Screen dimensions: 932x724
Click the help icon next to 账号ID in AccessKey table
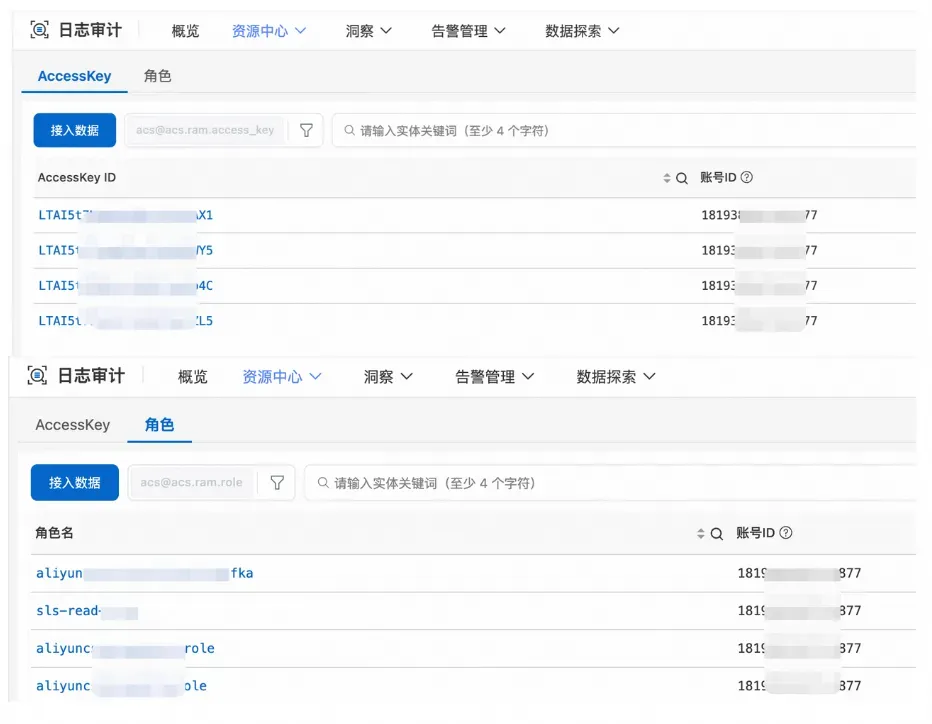[x=749, y=177]
